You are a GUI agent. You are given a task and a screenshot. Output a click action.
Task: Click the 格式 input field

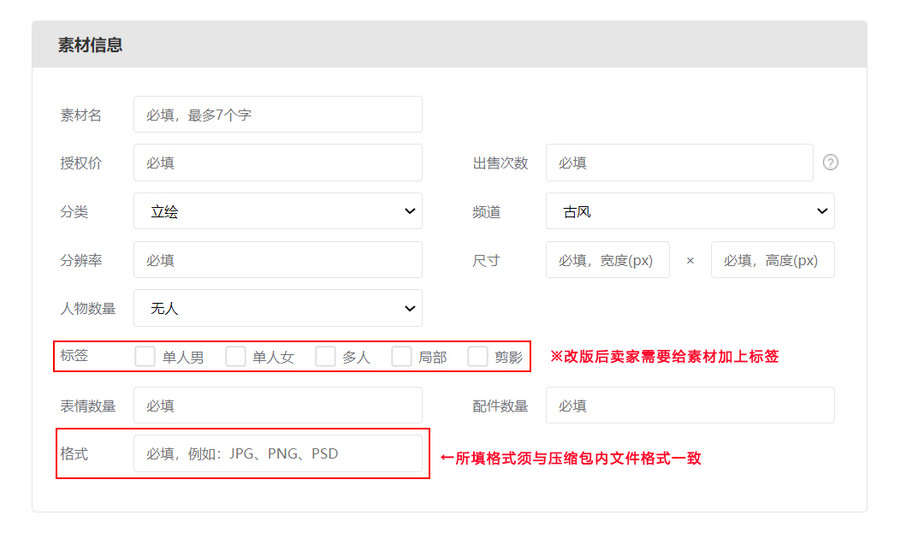pyautogui.click(x=277, y=453)
